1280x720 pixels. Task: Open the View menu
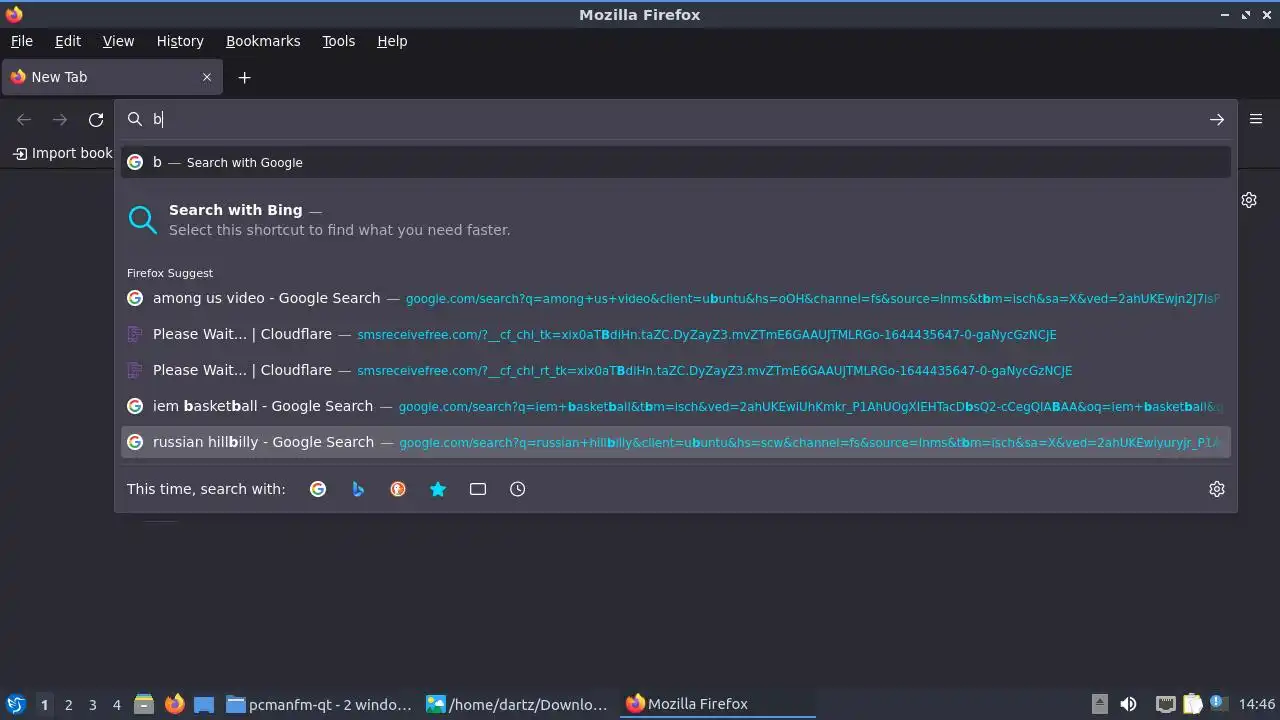pyautogui.click(x=118, y=41)
